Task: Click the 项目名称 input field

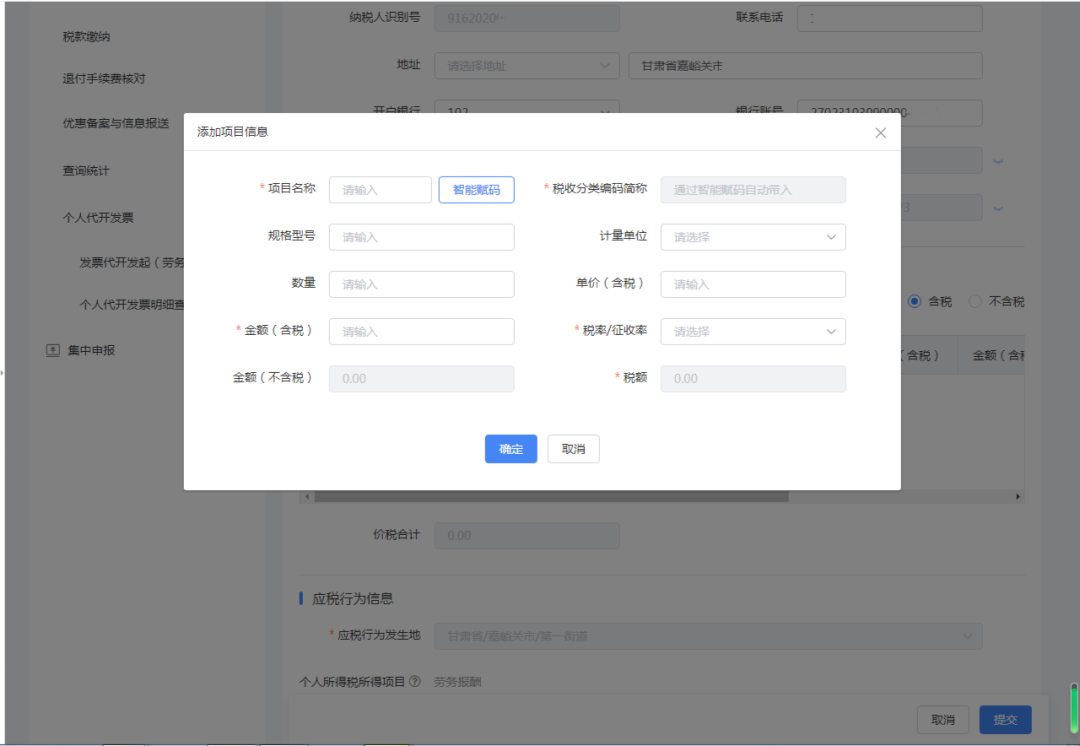Action: click(380, 189)
